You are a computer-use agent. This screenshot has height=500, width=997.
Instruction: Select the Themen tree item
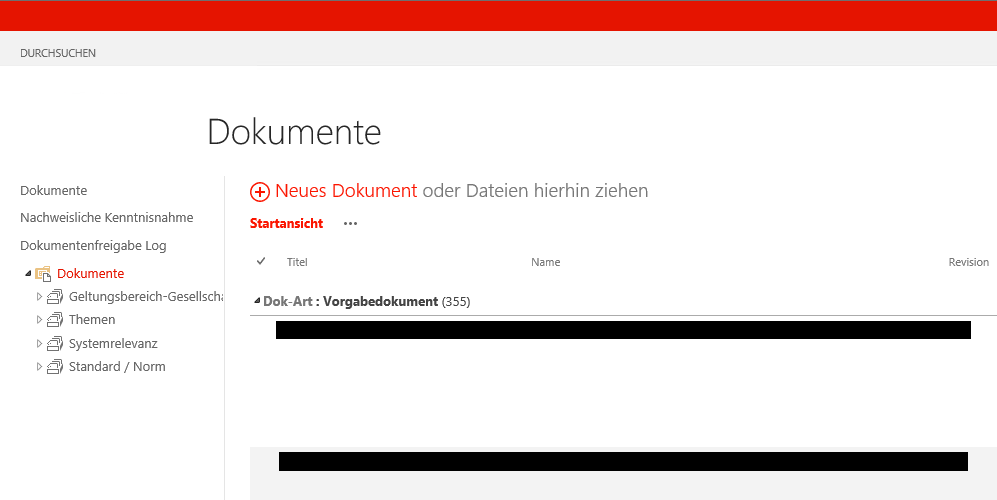coord(92,319)
